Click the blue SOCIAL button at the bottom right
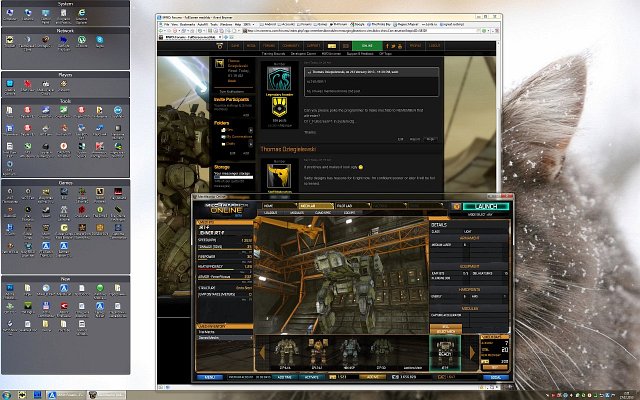 pos(496,377)
